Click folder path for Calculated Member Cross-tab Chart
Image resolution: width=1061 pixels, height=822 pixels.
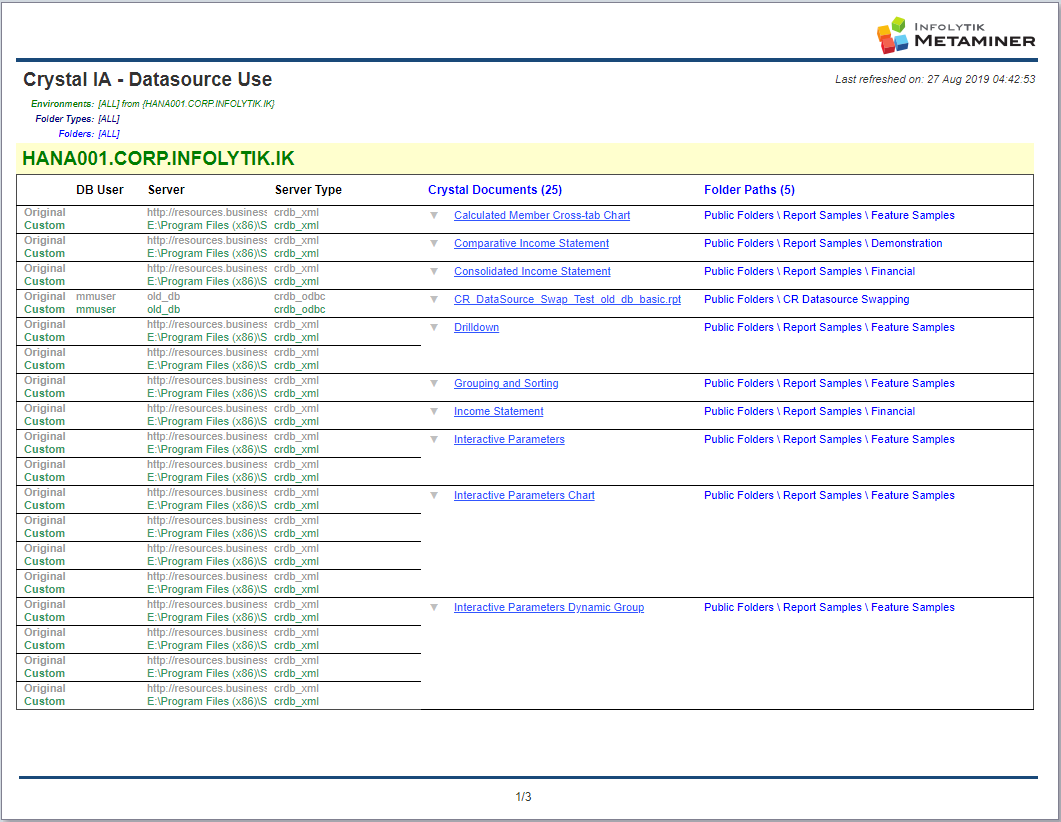[829, 215]
